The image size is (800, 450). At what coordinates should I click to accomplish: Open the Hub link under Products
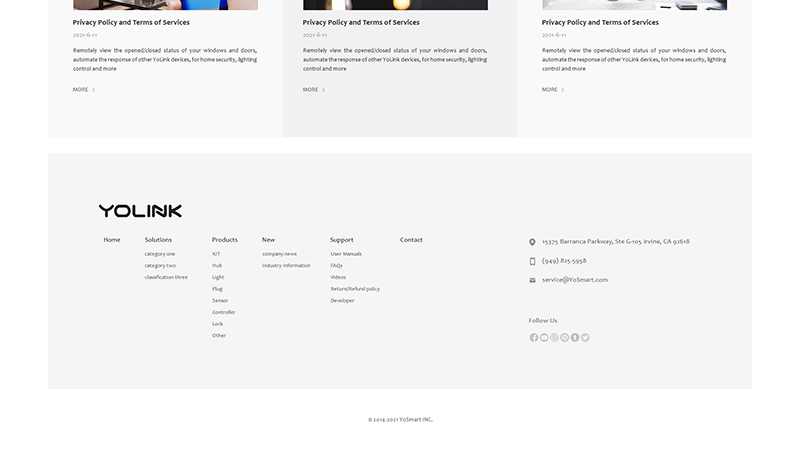[217, 265]
